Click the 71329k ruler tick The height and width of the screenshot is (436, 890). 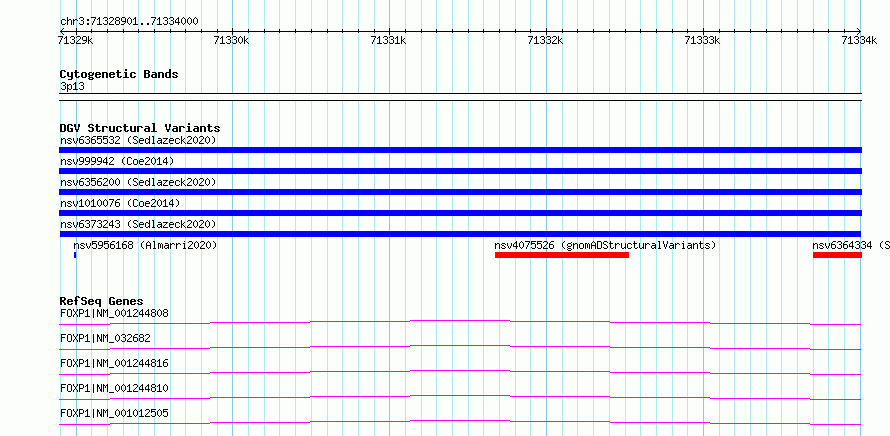click(75, 40)
